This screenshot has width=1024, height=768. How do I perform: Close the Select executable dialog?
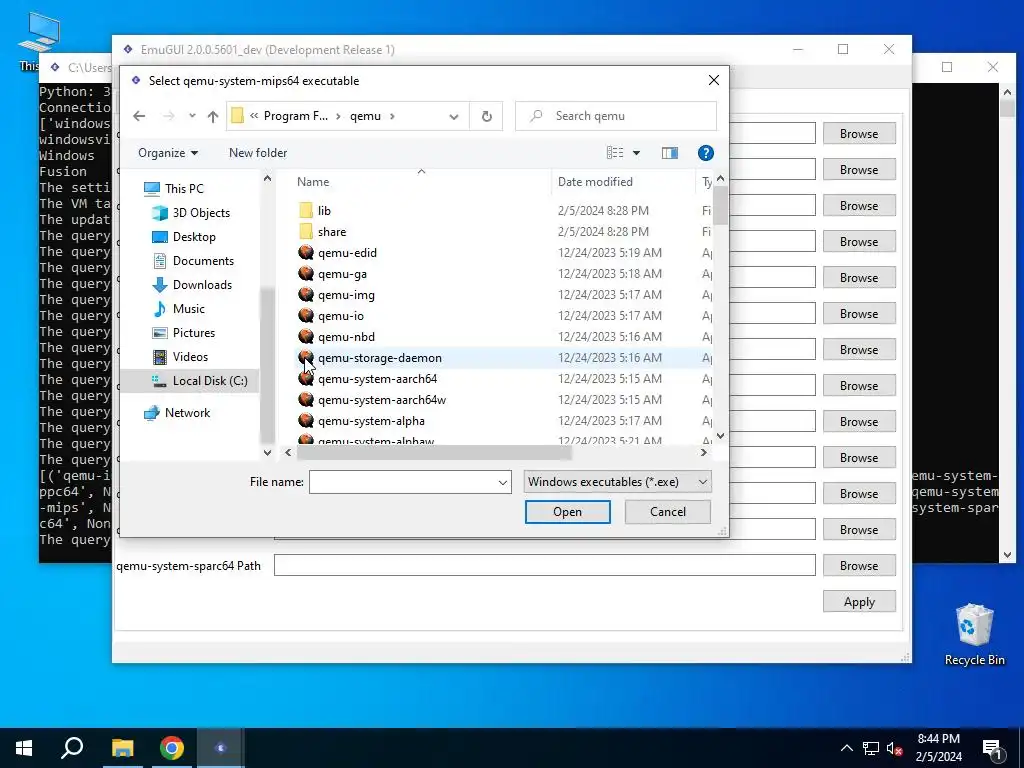pos(714,80)
